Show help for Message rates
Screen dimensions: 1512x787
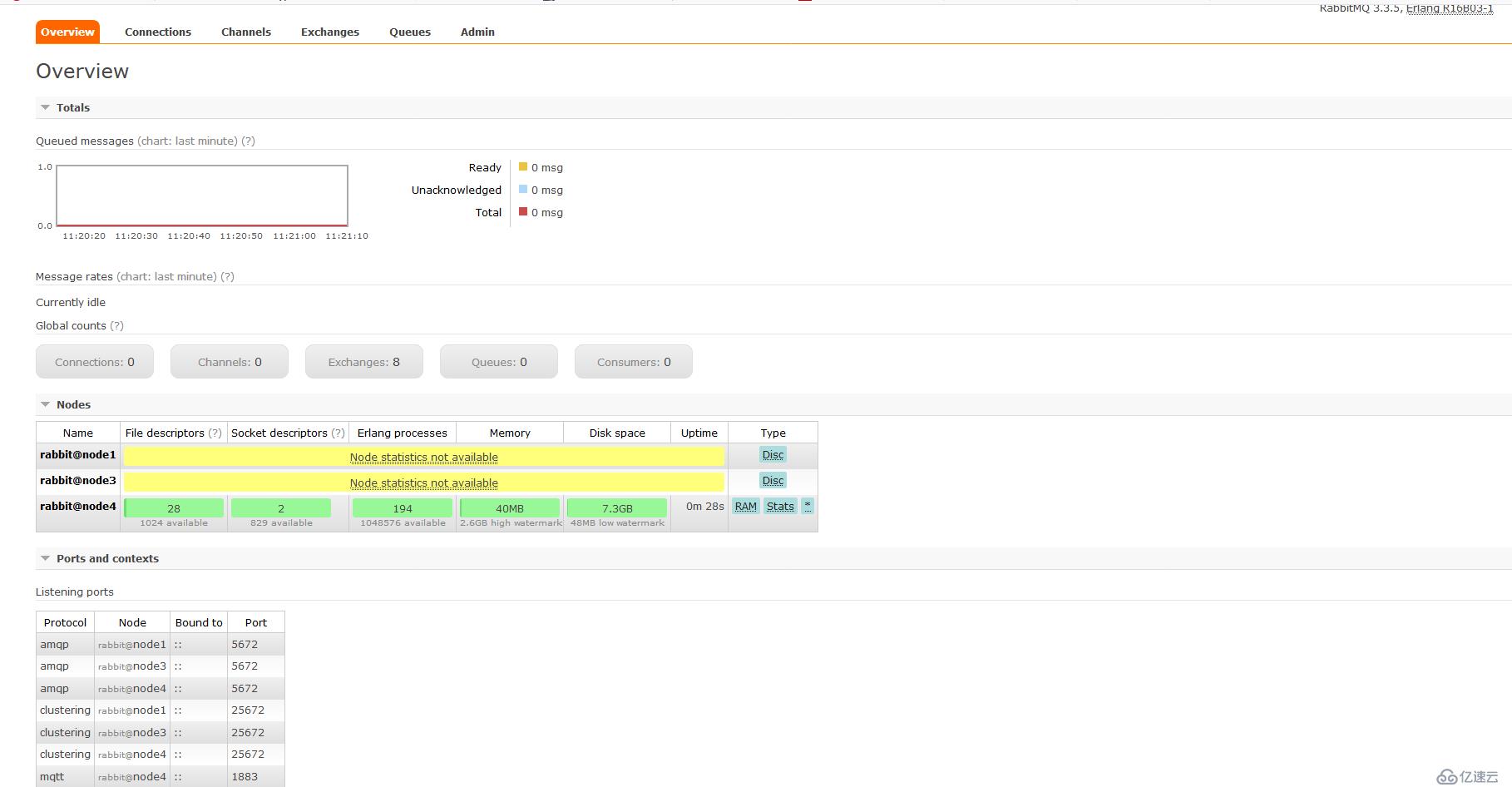coord(227,276)
